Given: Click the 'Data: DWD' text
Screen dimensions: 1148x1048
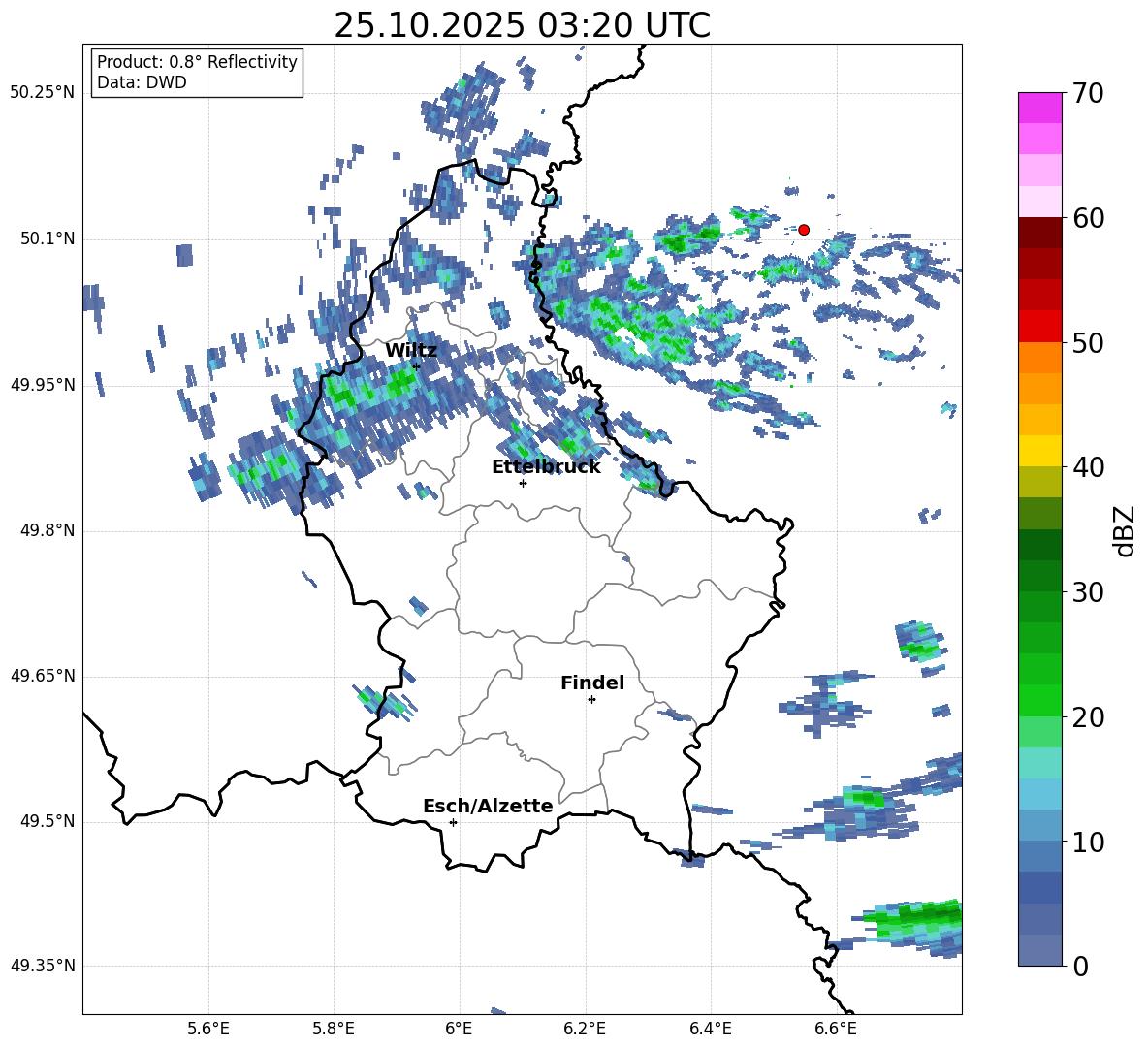Looking at the screenshot, I should click(142, 82).
